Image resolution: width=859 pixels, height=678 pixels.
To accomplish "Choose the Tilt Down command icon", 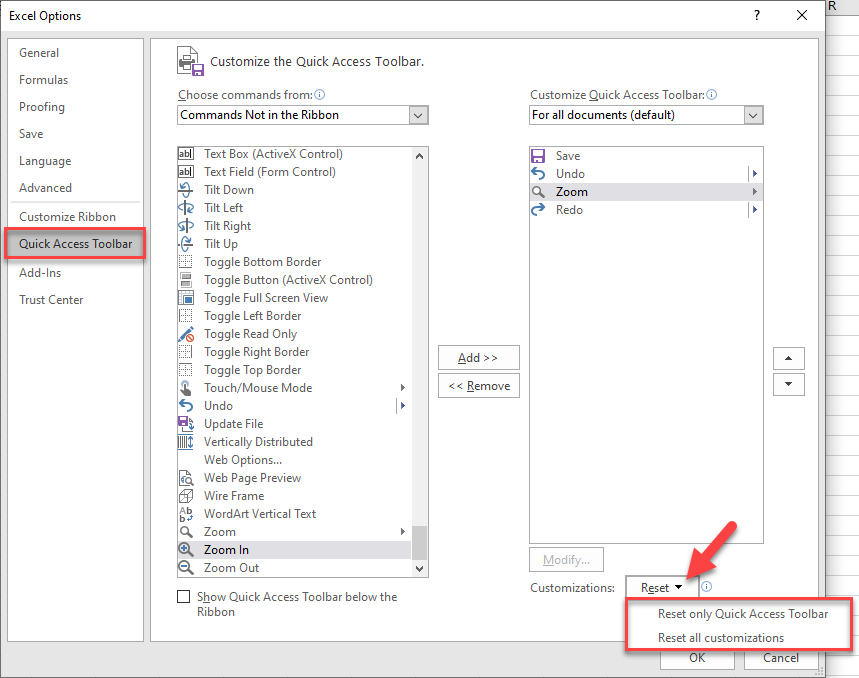I will 186,190.
